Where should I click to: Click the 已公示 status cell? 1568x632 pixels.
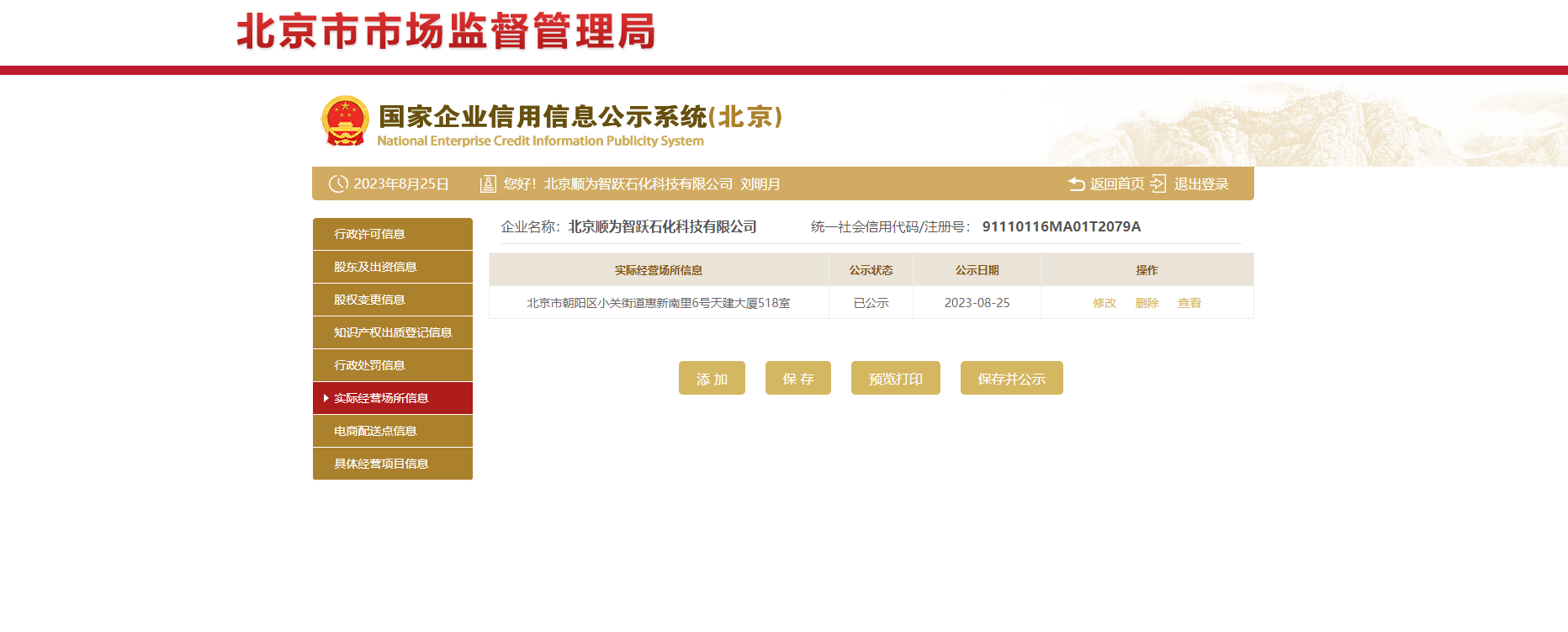[871, 303]
